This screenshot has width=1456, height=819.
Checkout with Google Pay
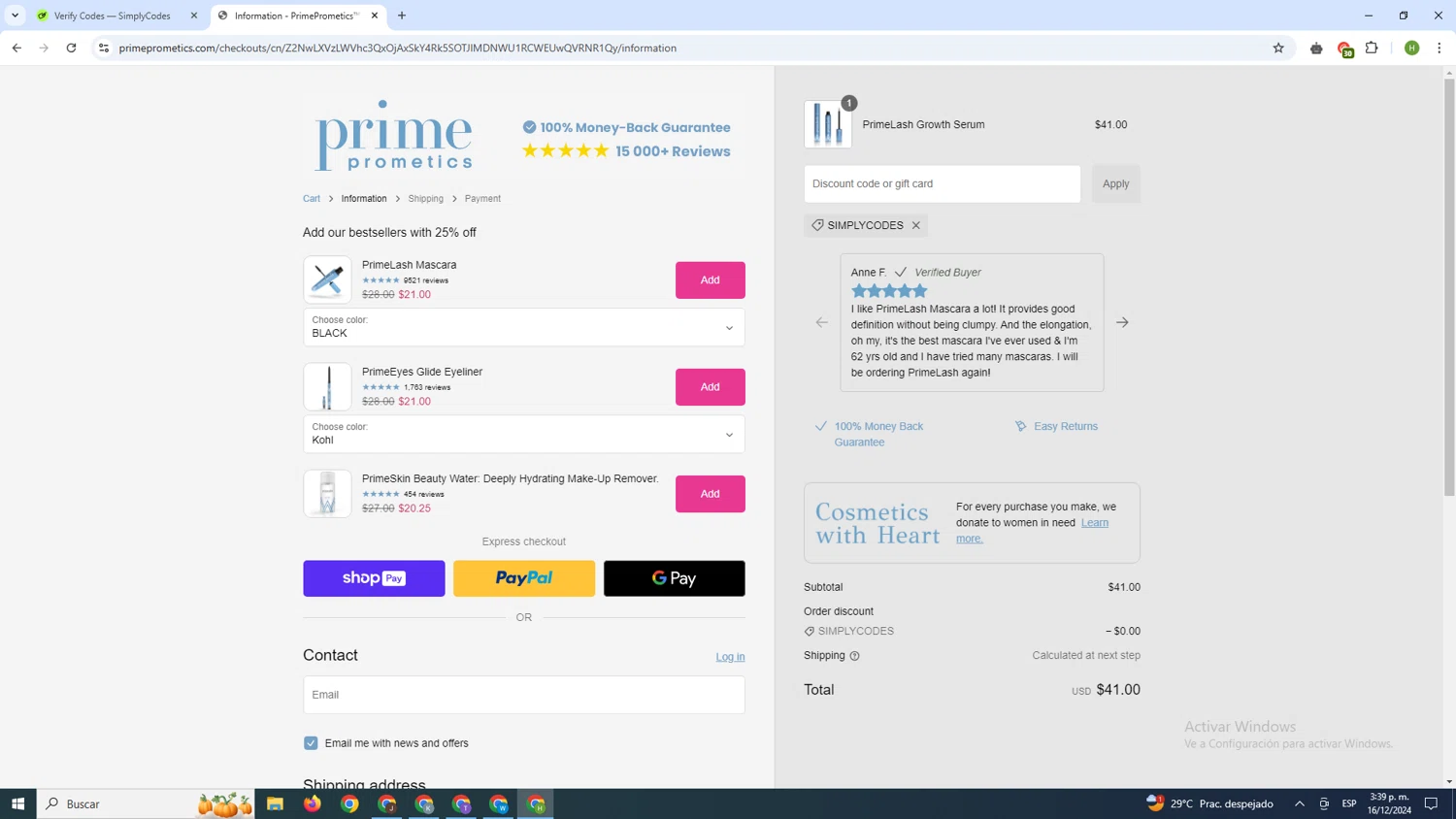(x=675, y=578)
